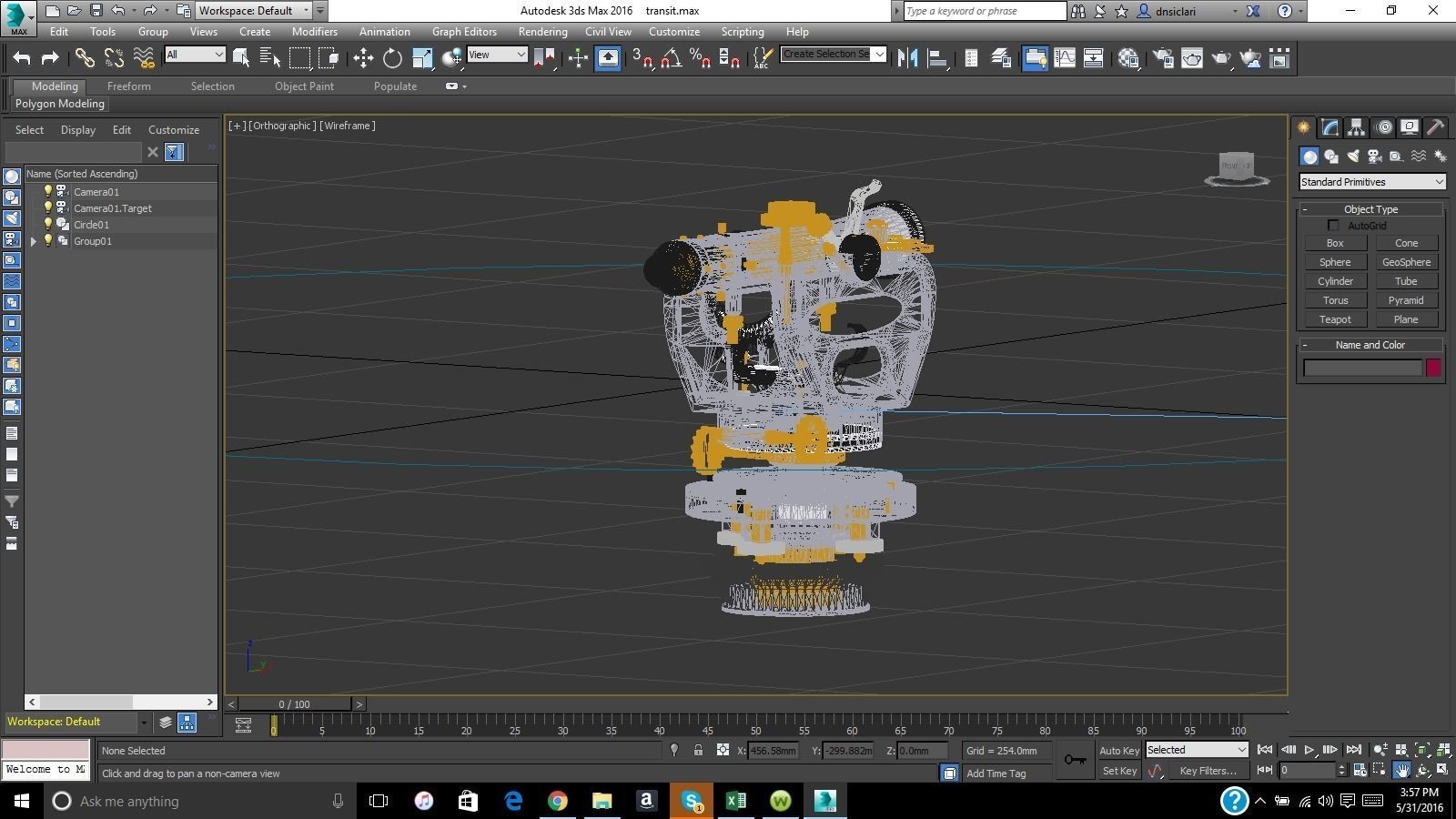Open the key filter Selected dropdown
Viewport: 1456px width, 819px height.
coord(1196,750)
